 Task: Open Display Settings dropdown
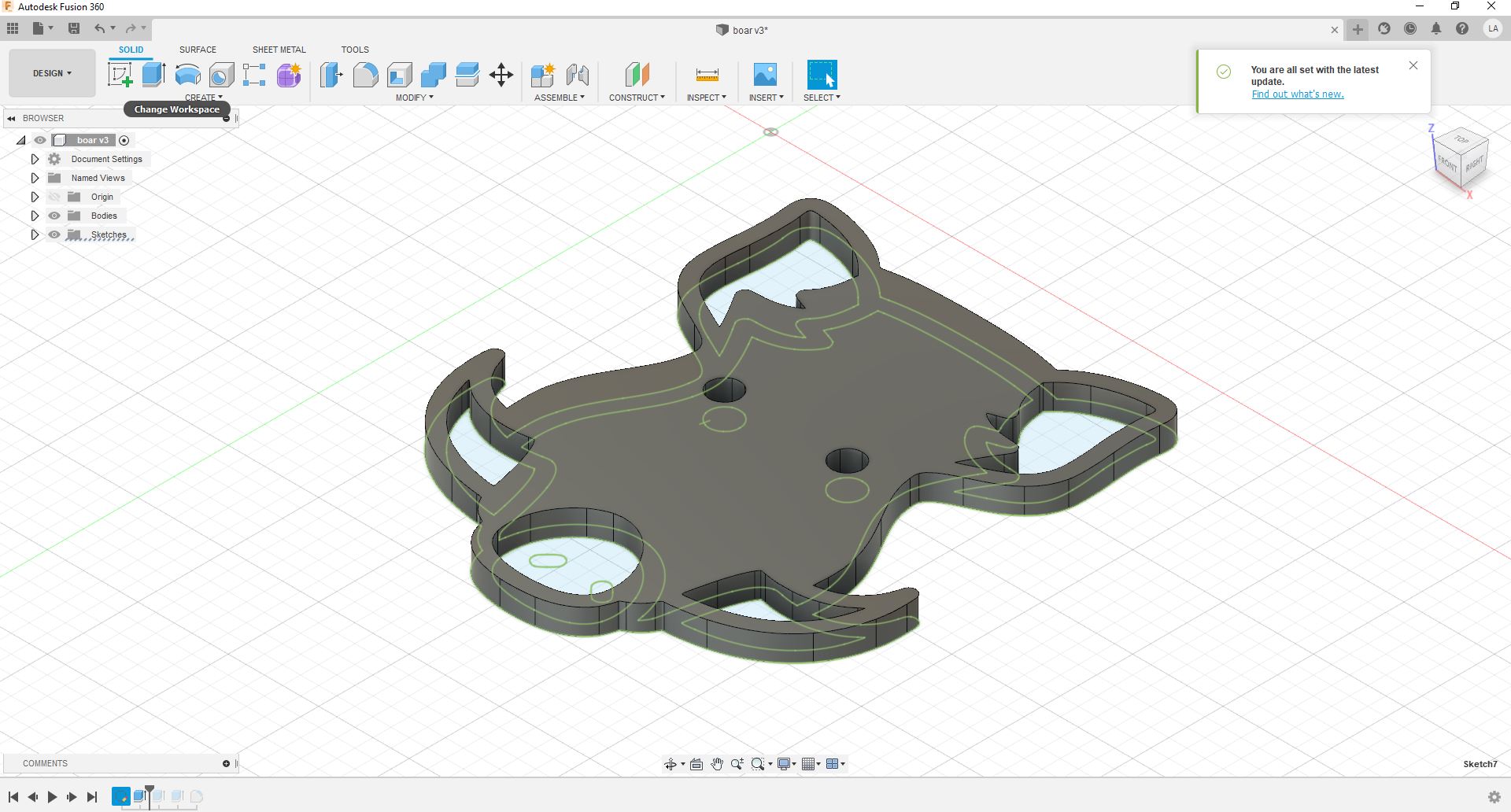(x=787, y=764)
